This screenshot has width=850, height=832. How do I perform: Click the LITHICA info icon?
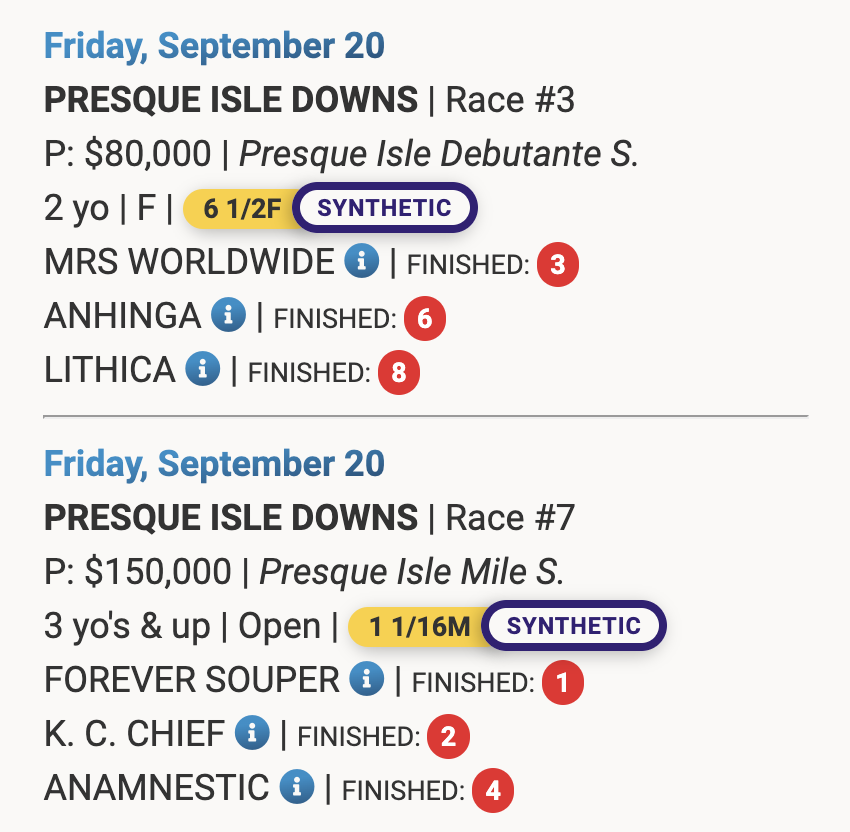coord(202,369)
